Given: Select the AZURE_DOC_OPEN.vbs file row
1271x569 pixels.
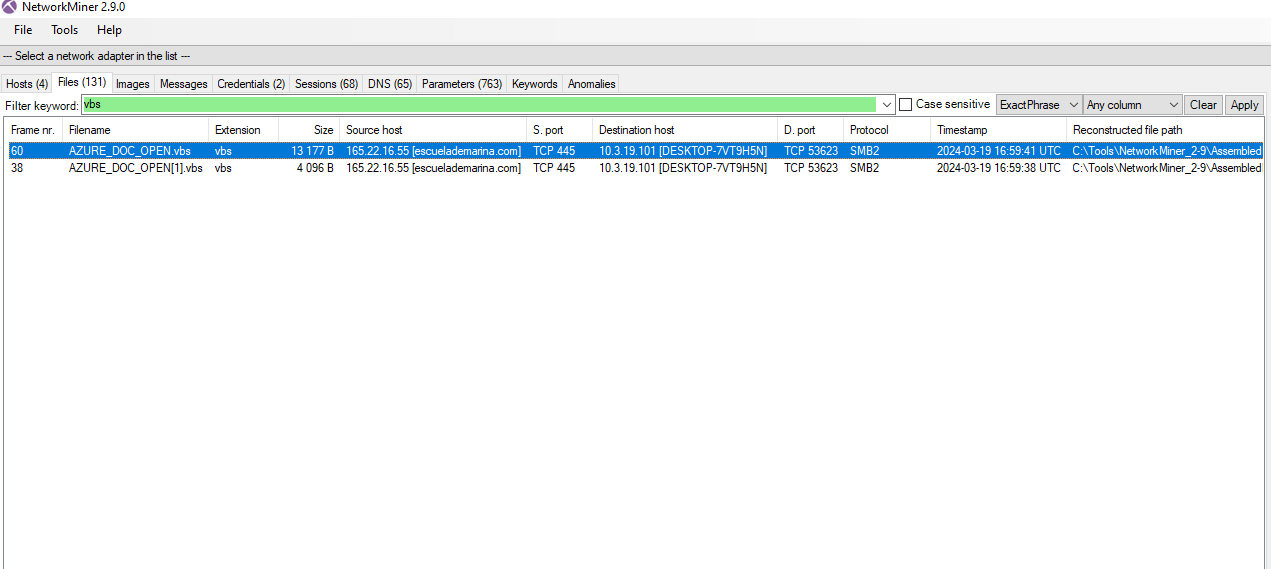Looking at the screenshot, I should (x=635, y=151).
